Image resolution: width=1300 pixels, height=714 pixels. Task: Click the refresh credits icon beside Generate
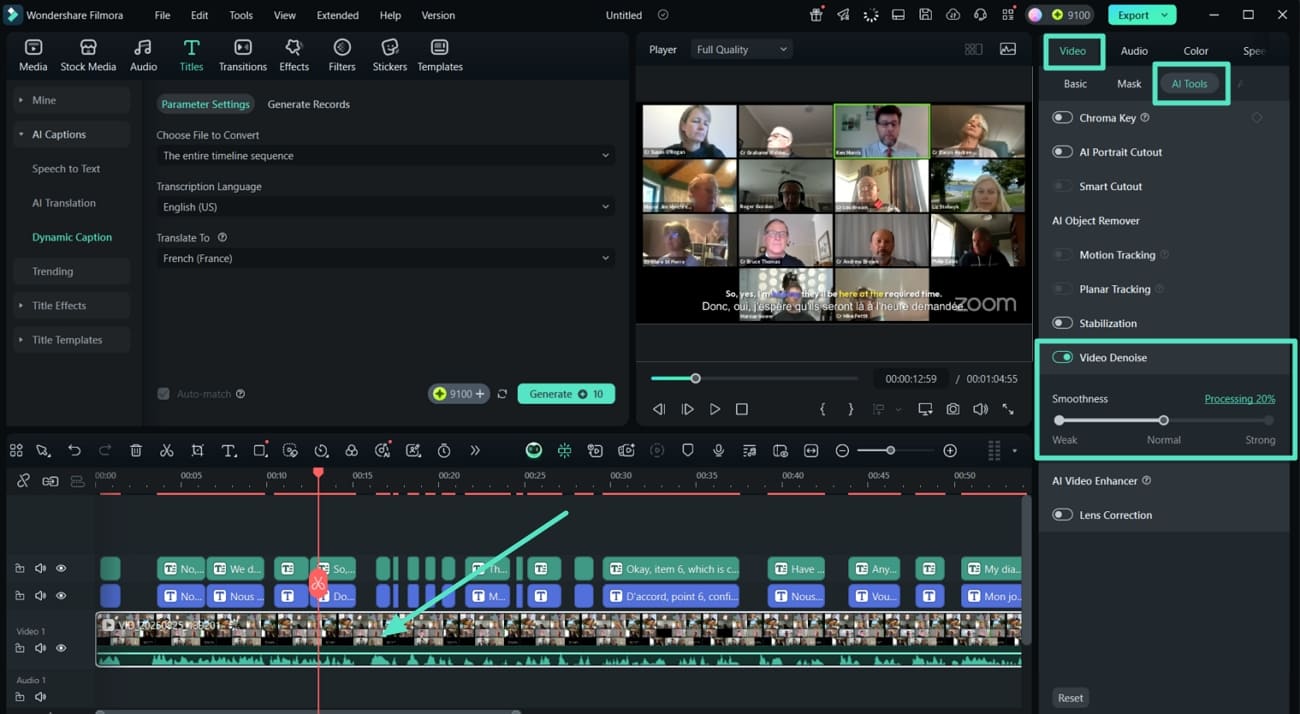(x=502, y=394)
